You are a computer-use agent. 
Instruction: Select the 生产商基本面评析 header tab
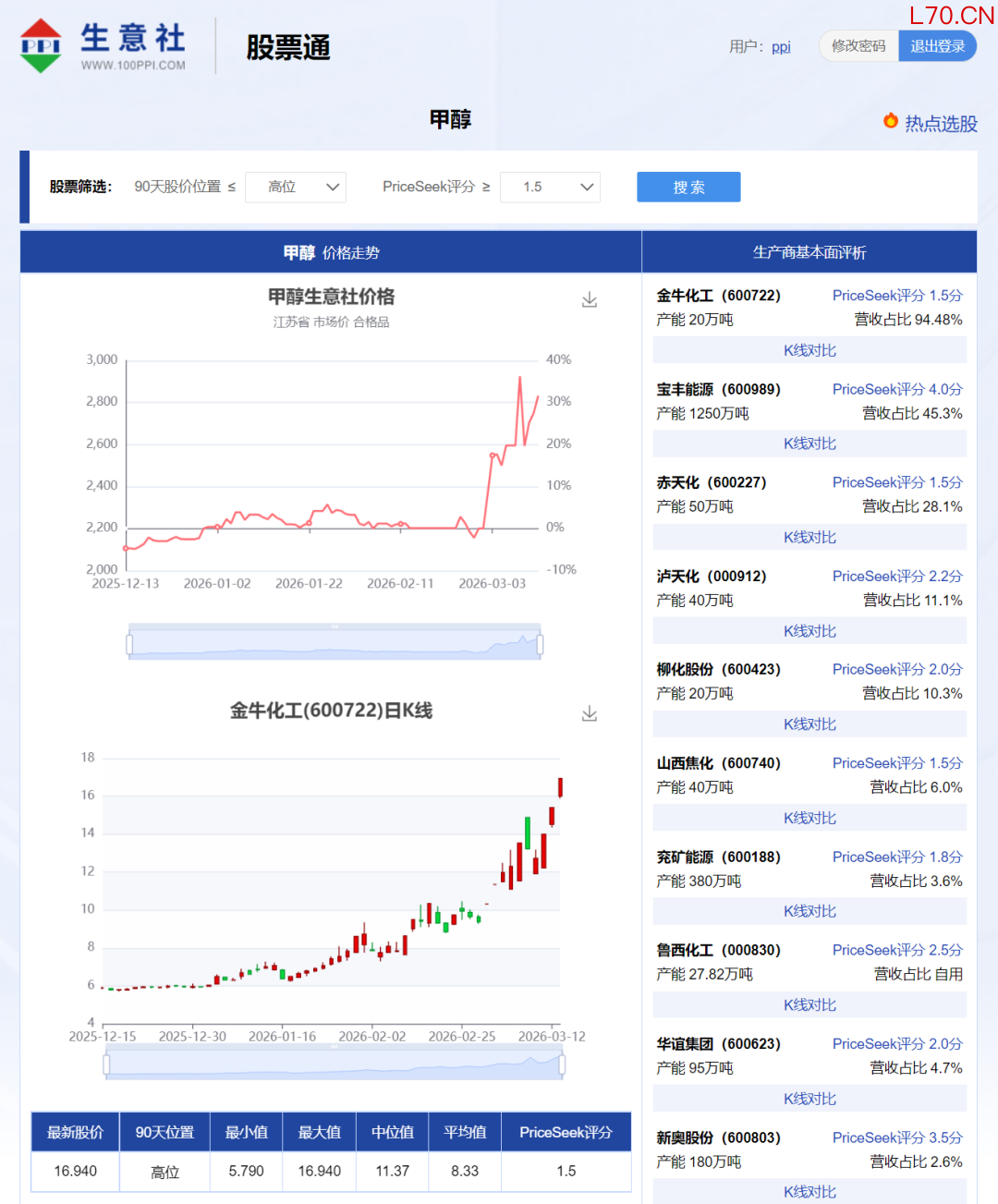click(x=809, y=252)
